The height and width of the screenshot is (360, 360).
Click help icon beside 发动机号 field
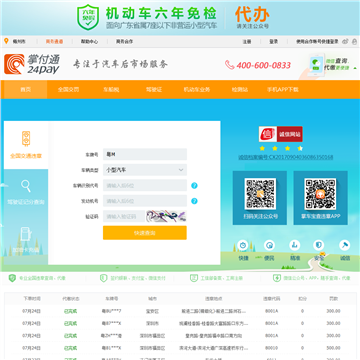pos(194,201)
